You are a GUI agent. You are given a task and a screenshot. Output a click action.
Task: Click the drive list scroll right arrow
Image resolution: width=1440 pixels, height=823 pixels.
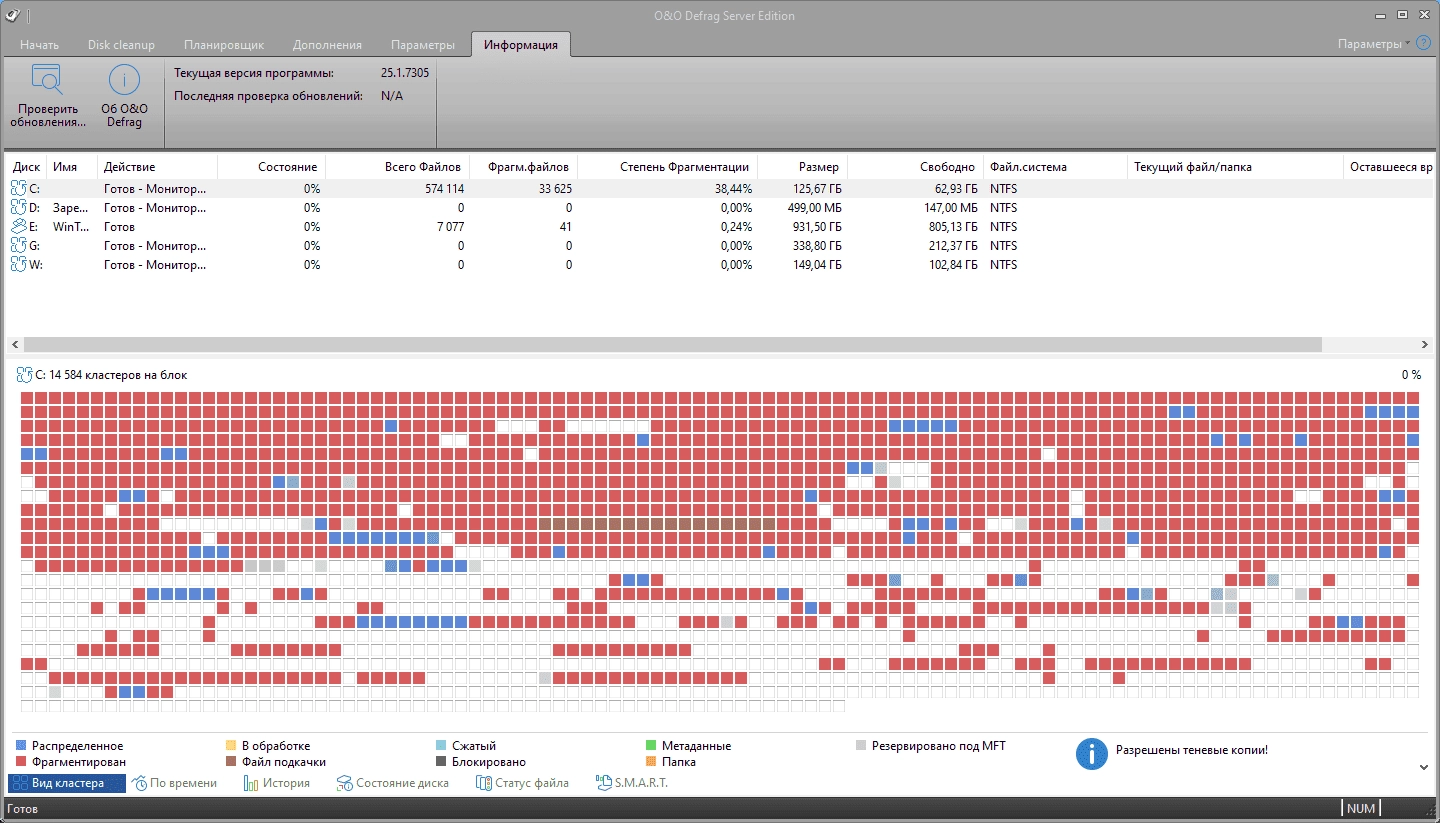click(1424, 344)
